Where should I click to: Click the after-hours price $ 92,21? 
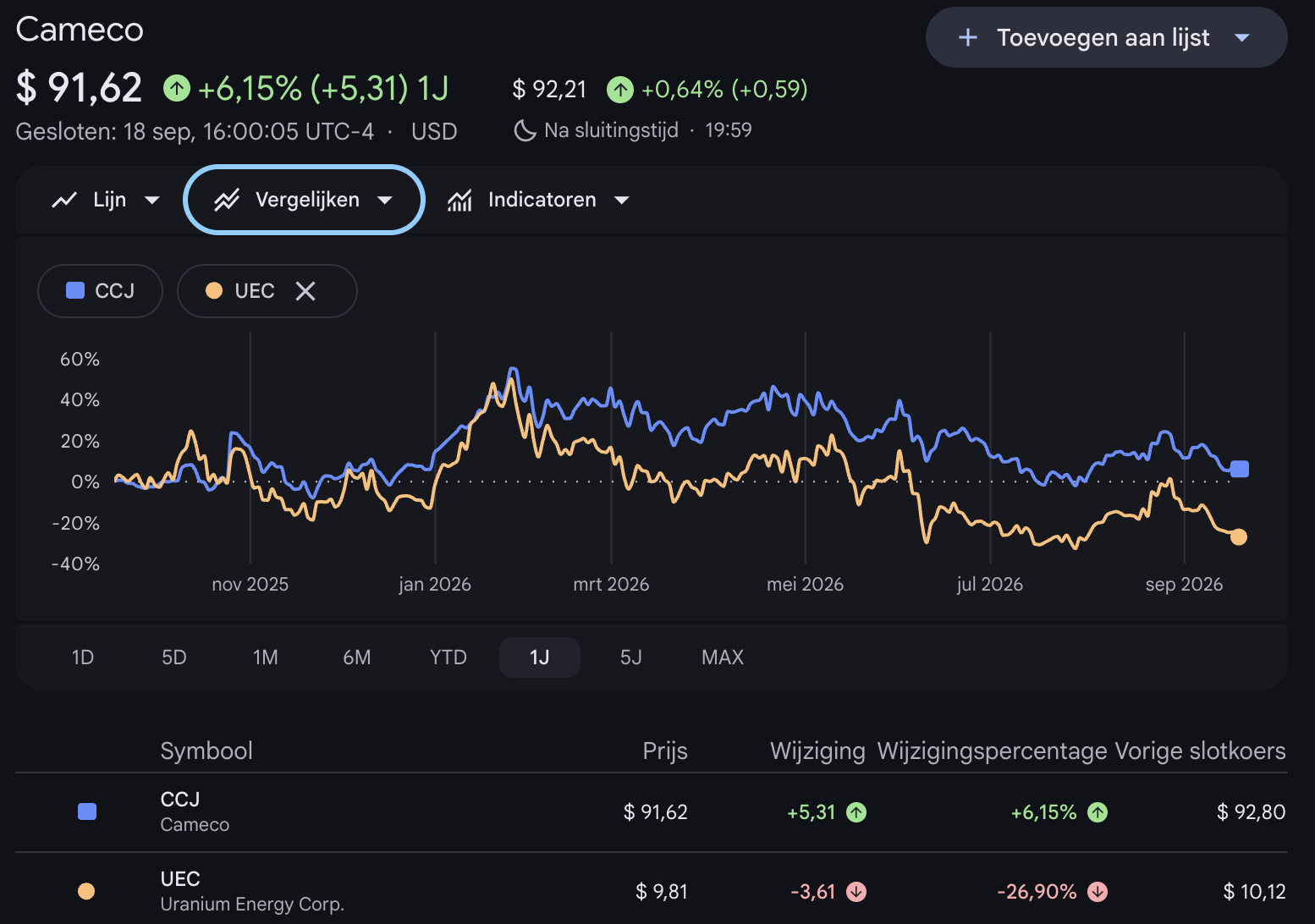[x=549, y=89]
